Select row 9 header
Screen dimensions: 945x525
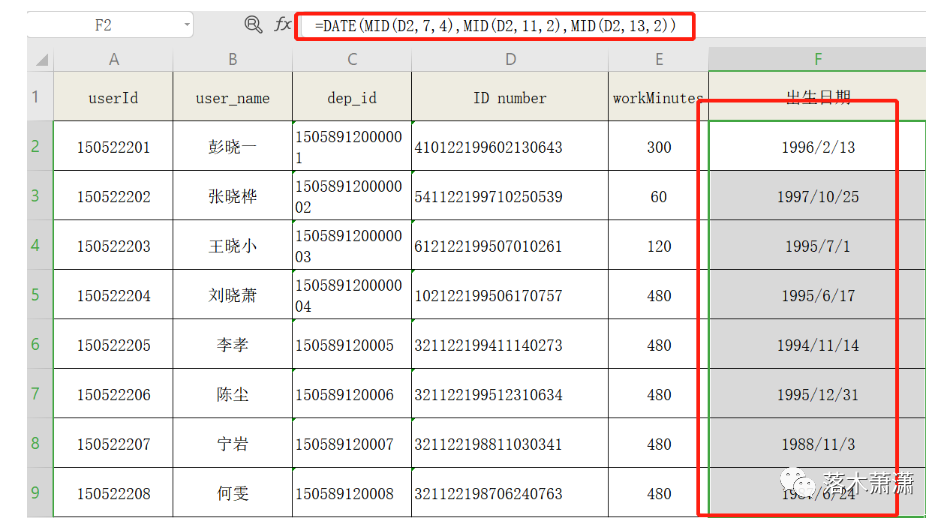pos(40,492)
